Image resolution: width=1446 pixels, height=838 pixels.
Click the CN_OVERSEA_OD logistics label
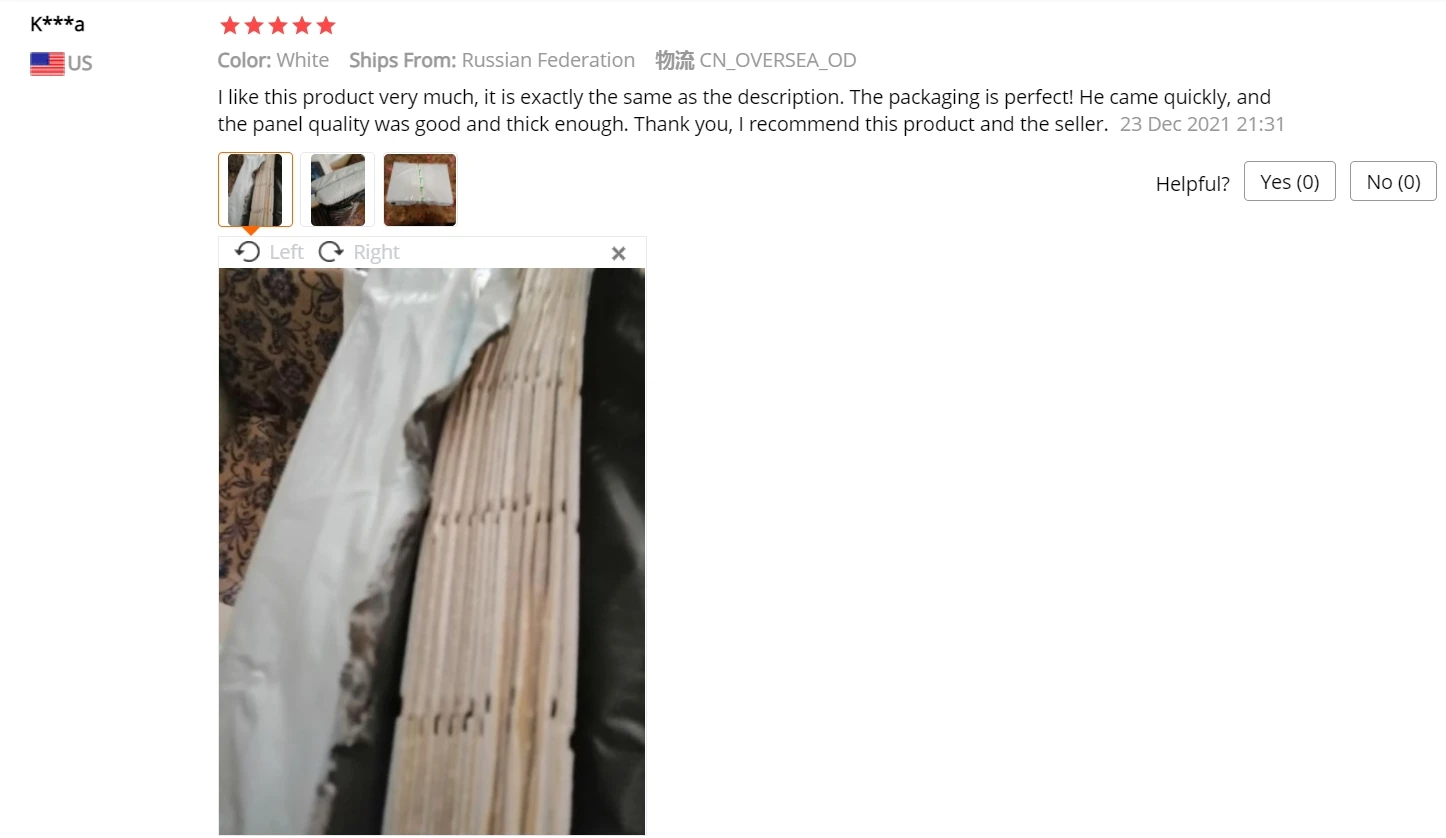point(778,60)
